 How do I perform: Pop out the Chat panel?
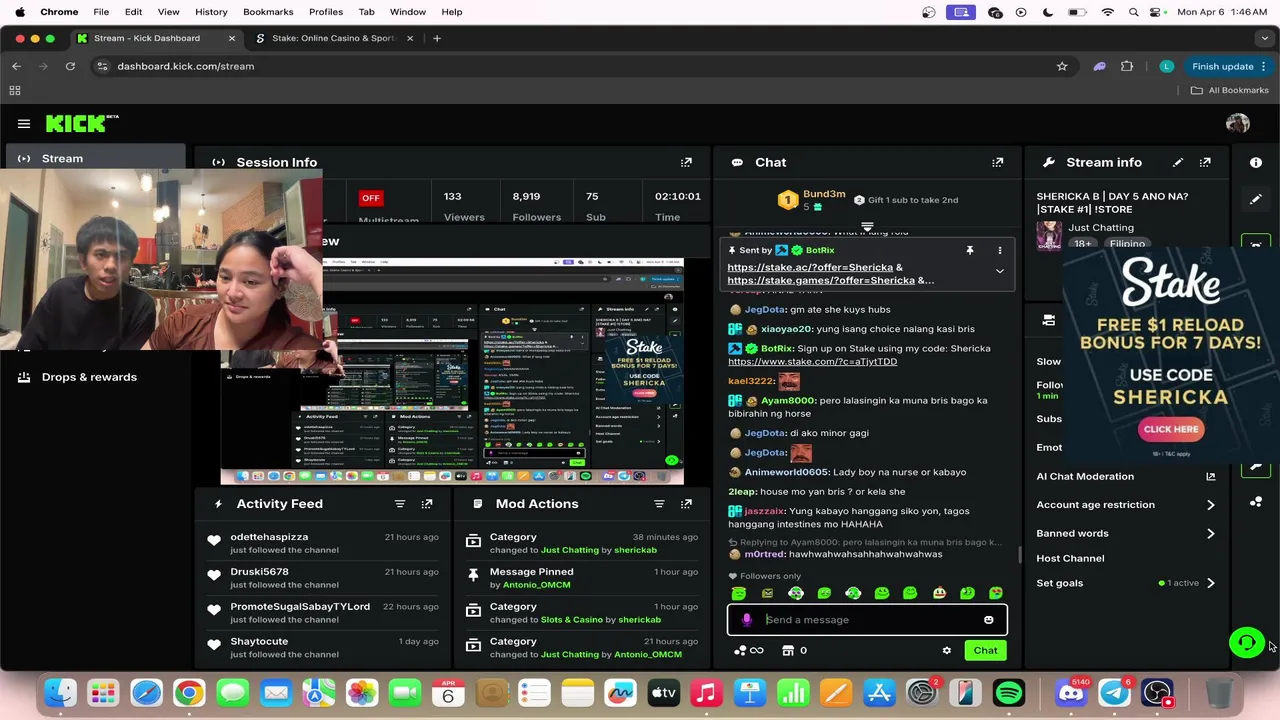[x=998, y=162]
